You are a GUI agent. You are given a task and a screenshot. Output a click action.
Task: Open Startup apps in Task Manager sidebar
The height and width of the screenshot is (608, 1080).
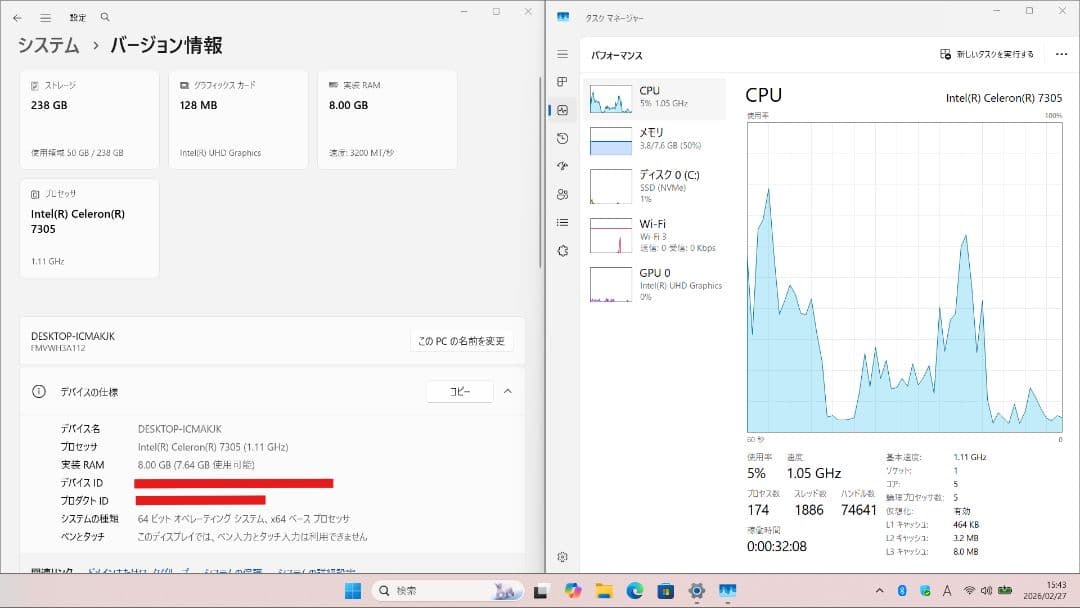563,166
